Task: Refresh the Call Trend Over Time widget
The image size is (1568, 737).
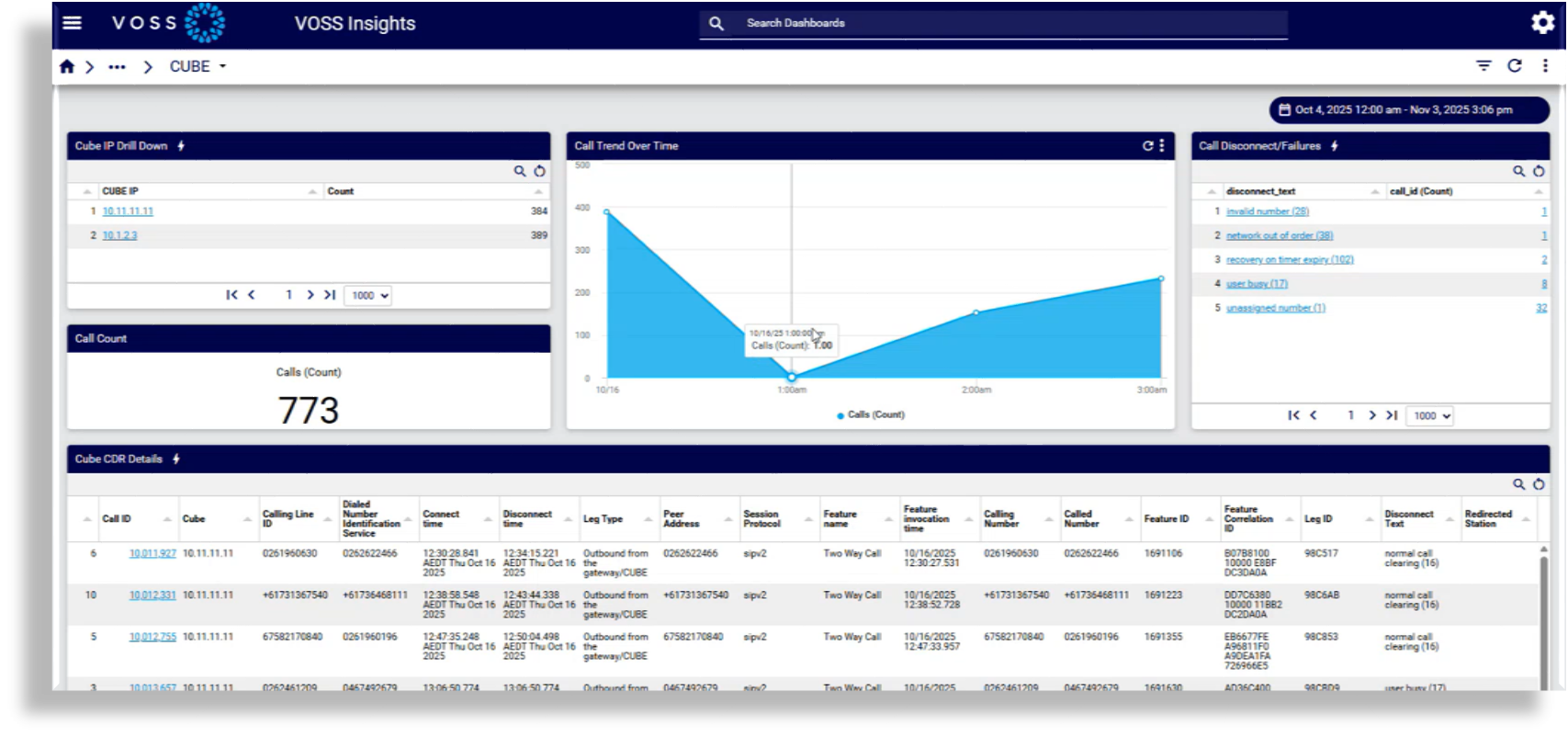Action: click(1147, 146)
